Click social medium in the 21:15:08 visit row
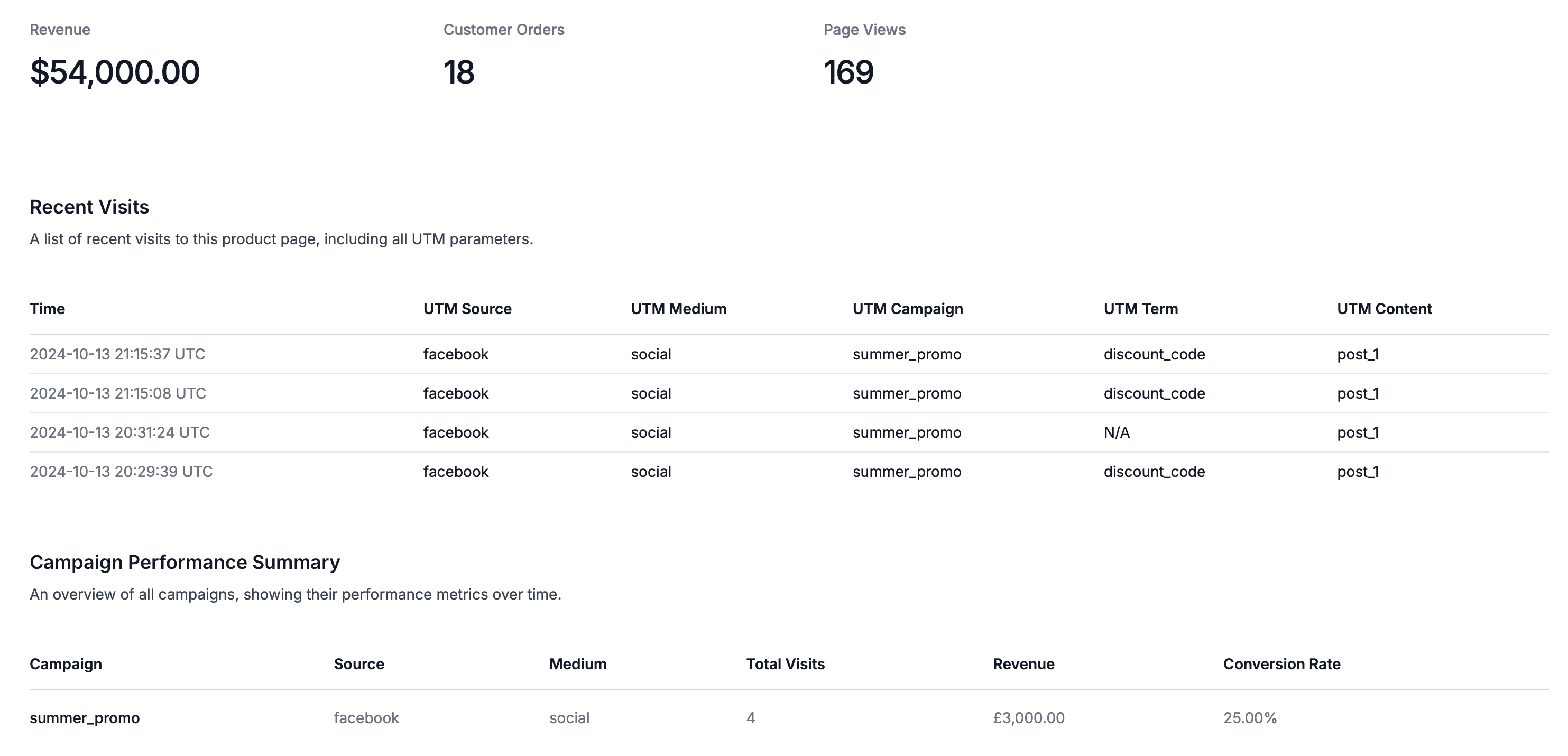This screenshot has height=756, width=1568. [x=651, y=393]
